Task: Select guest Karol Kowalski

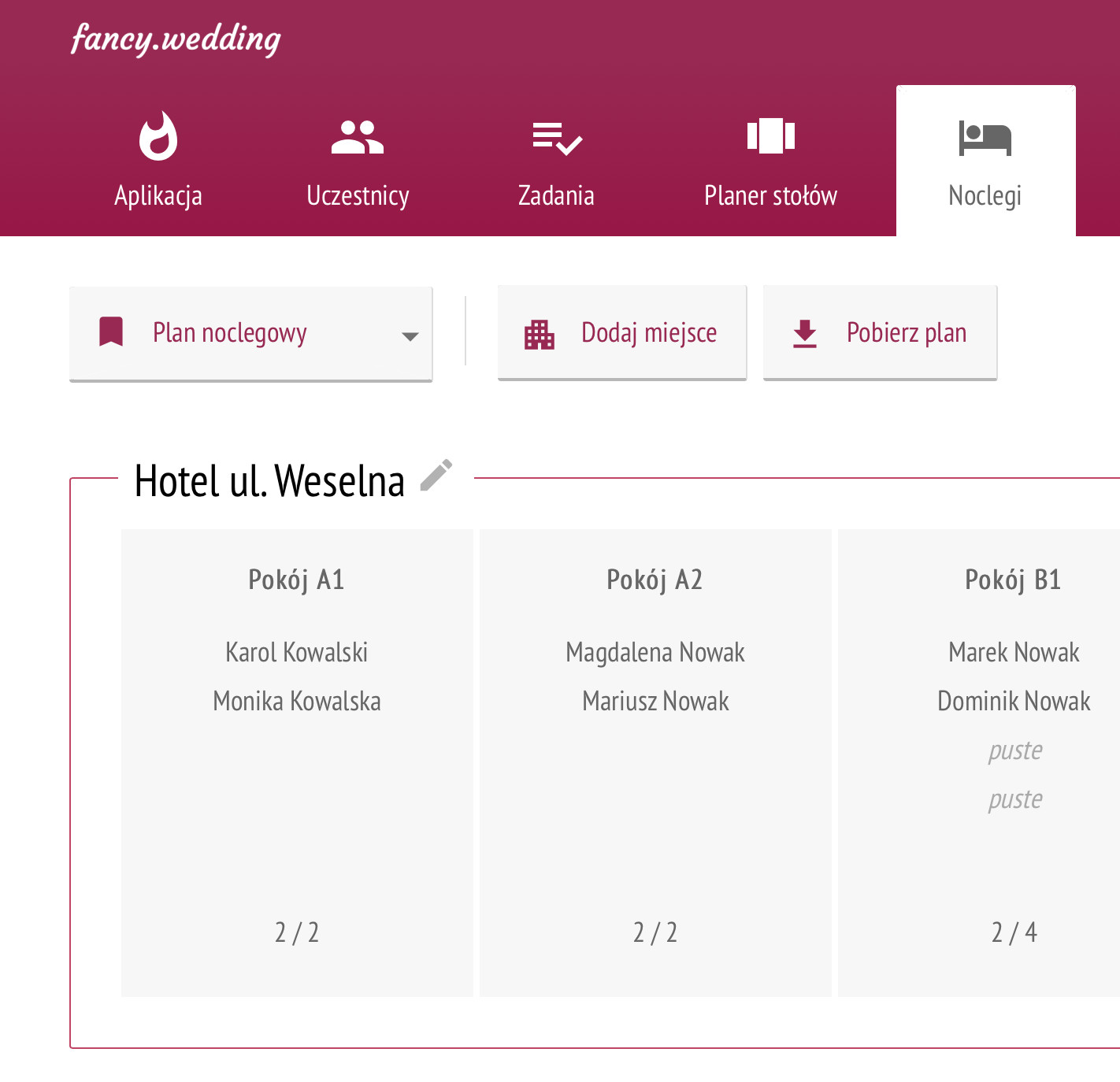Action: point(297,652)
